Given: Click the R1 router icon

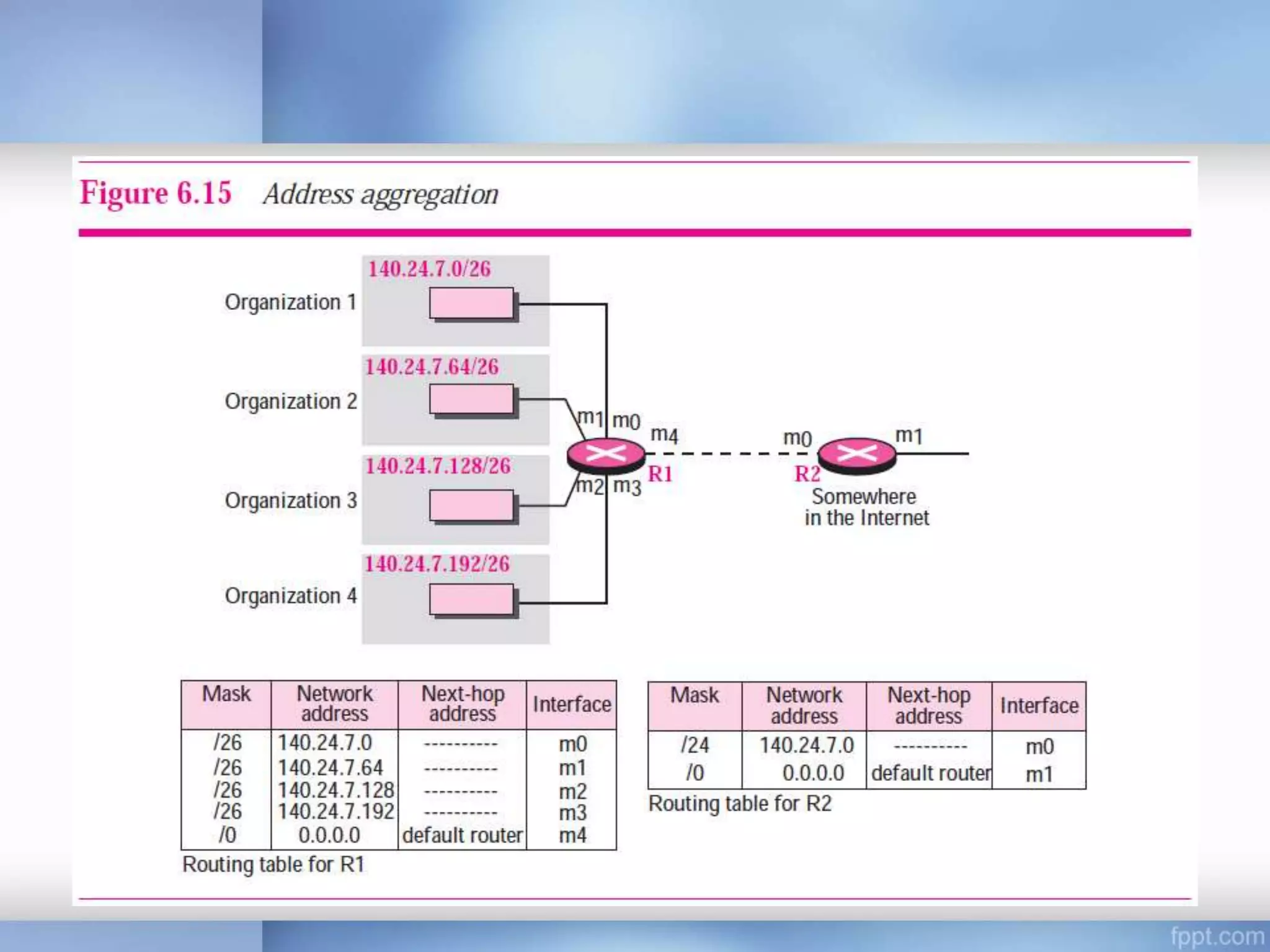Looking at the screenshot, I should coord(606,454).
